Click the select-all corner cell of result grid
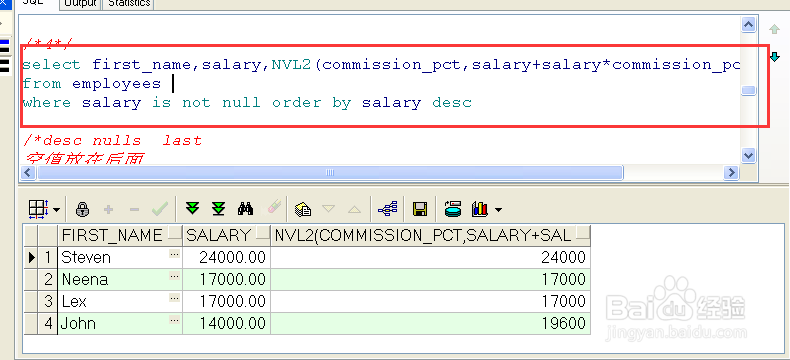 coord(31,235)
